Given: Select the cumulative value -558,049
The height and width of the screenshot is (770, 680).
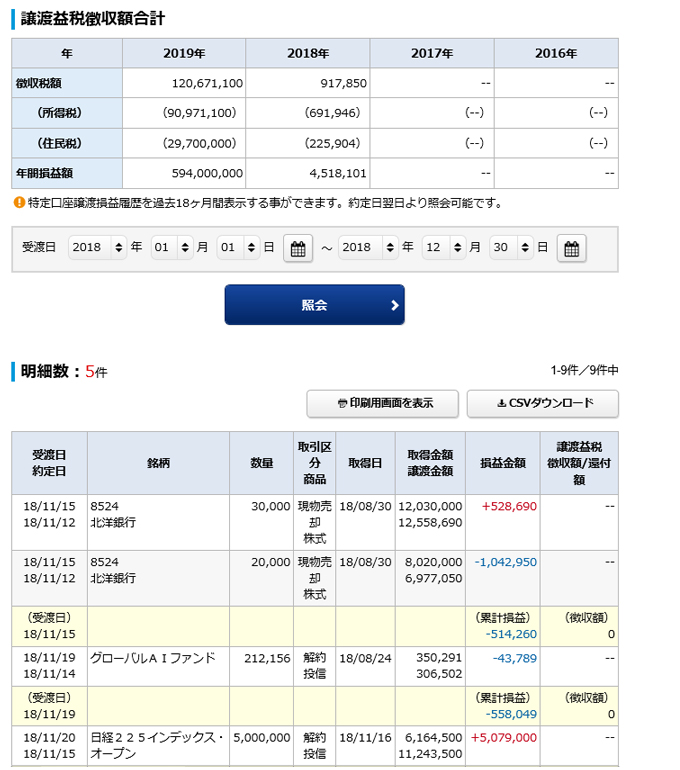Looking at the screenshot, I should tap(511, 715).
